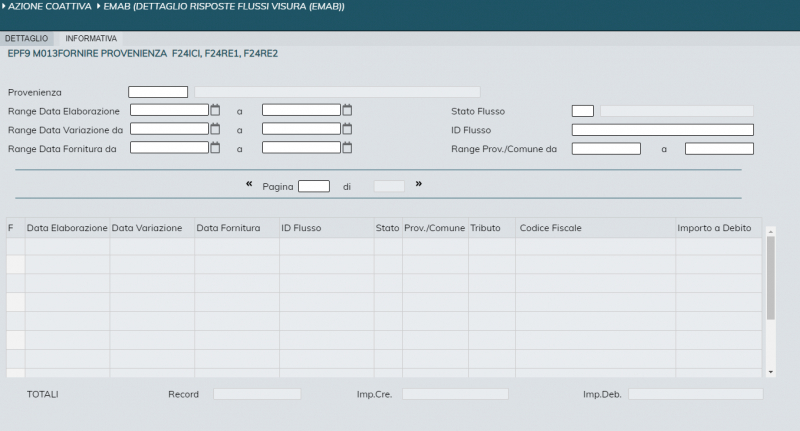Click the Stato Flusso code field
This screenshot has height=431, width=800.
click(582, 111)
